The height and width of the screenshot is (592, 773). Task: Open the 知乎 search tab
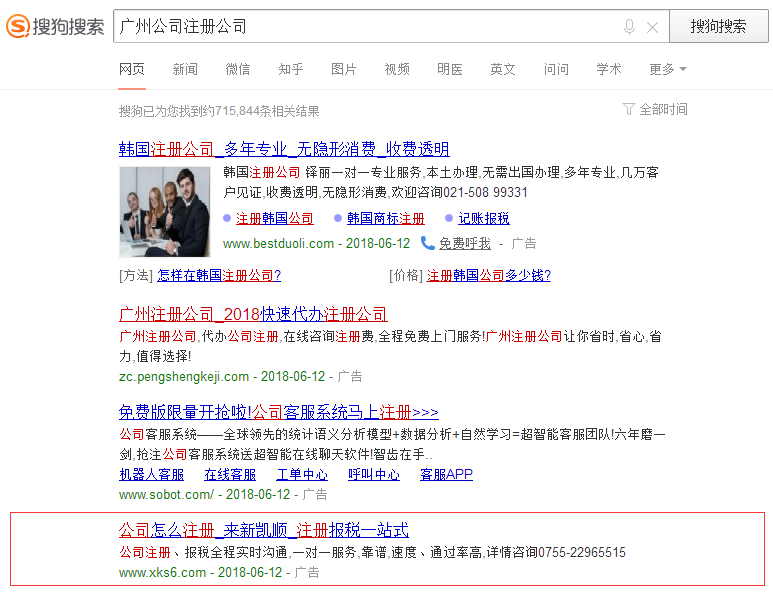291,69
